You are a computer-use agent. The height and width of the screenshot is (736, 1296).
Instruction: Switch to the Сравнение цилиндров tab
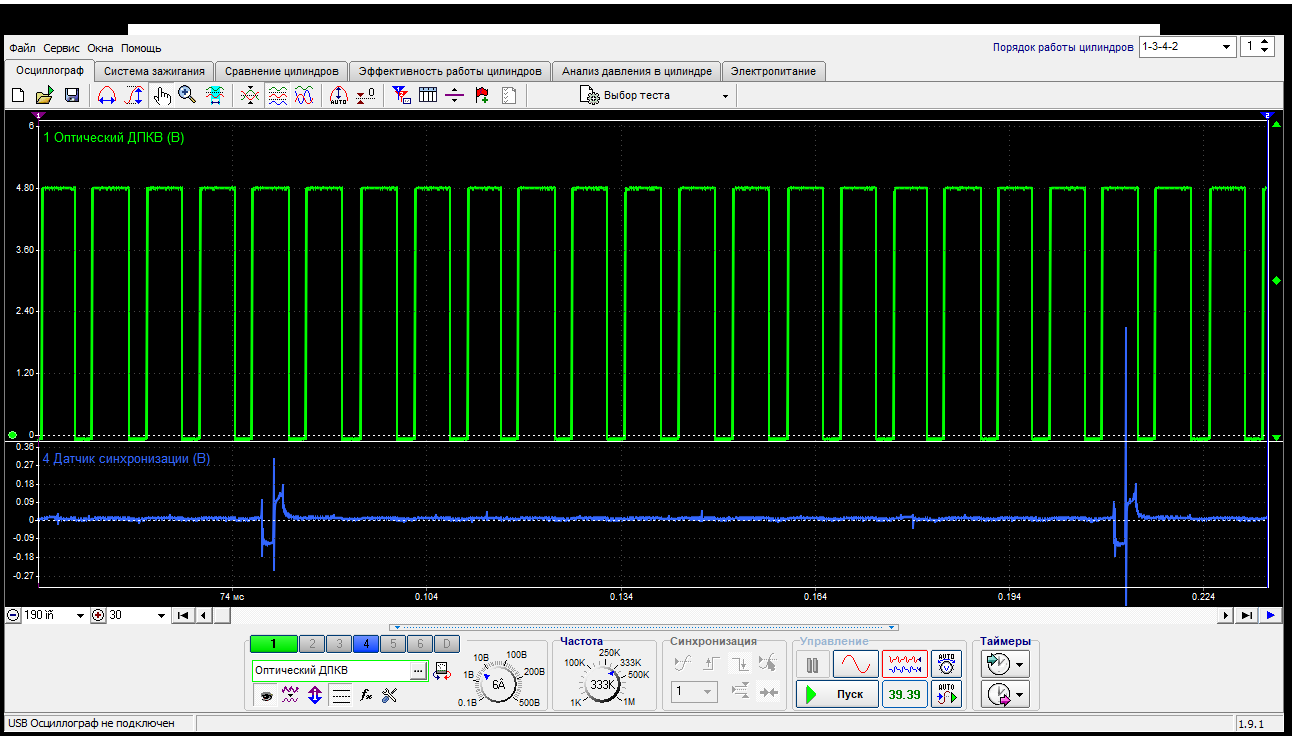pyautogui.click(x=282, y=71)
